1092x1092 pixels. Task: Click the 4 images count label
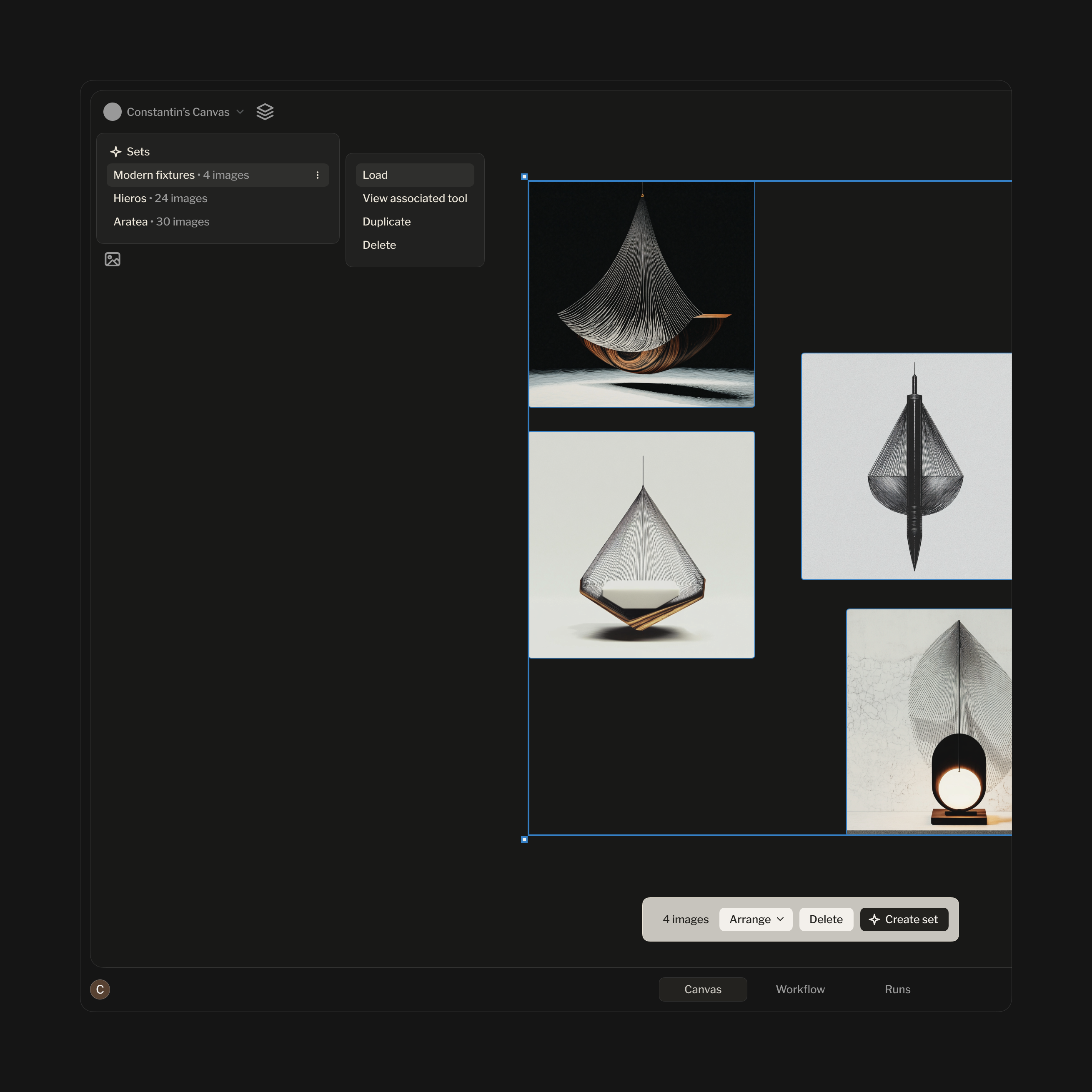[x=686, y=919]
